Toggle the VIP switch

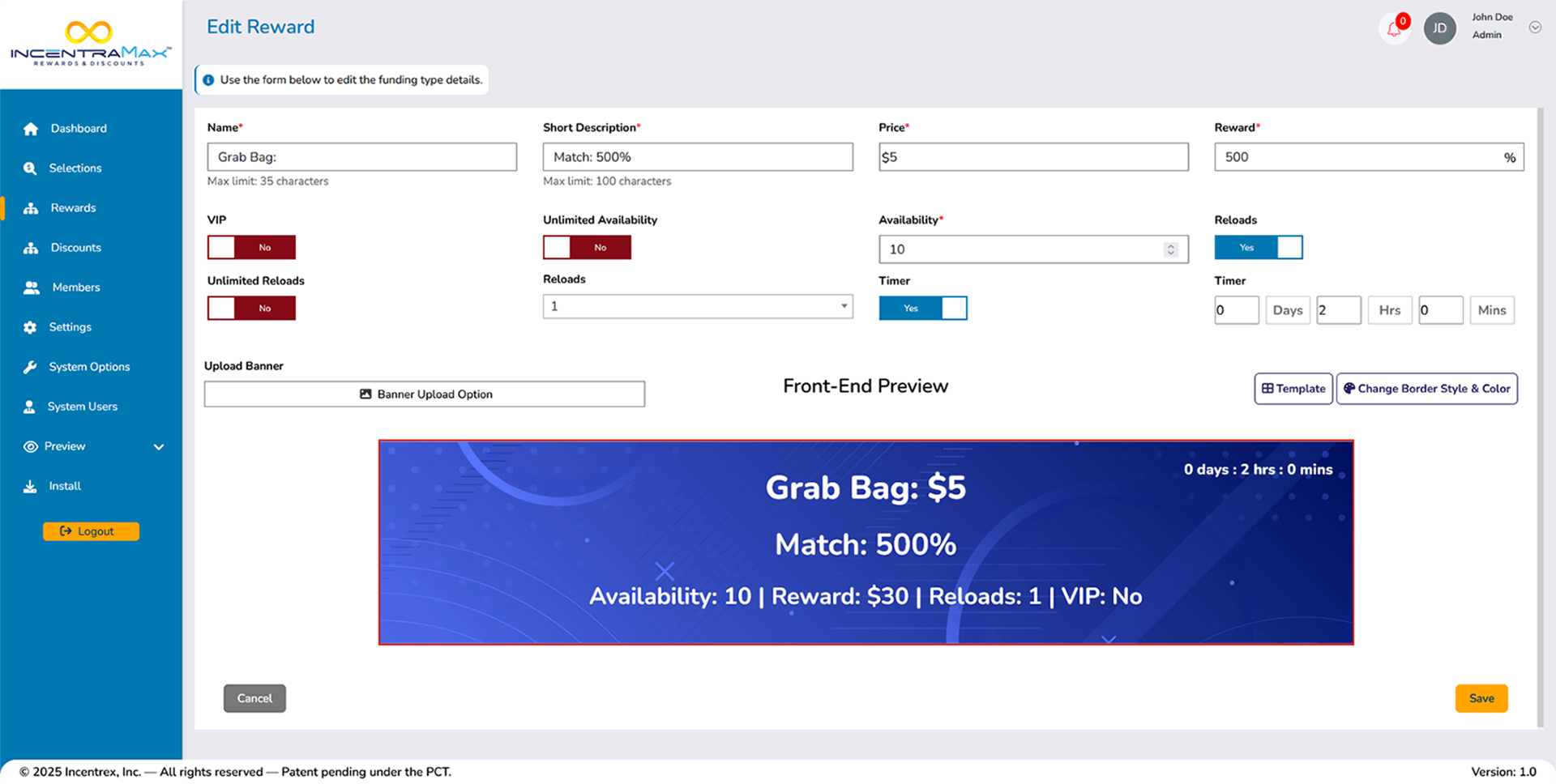(251, 247)
